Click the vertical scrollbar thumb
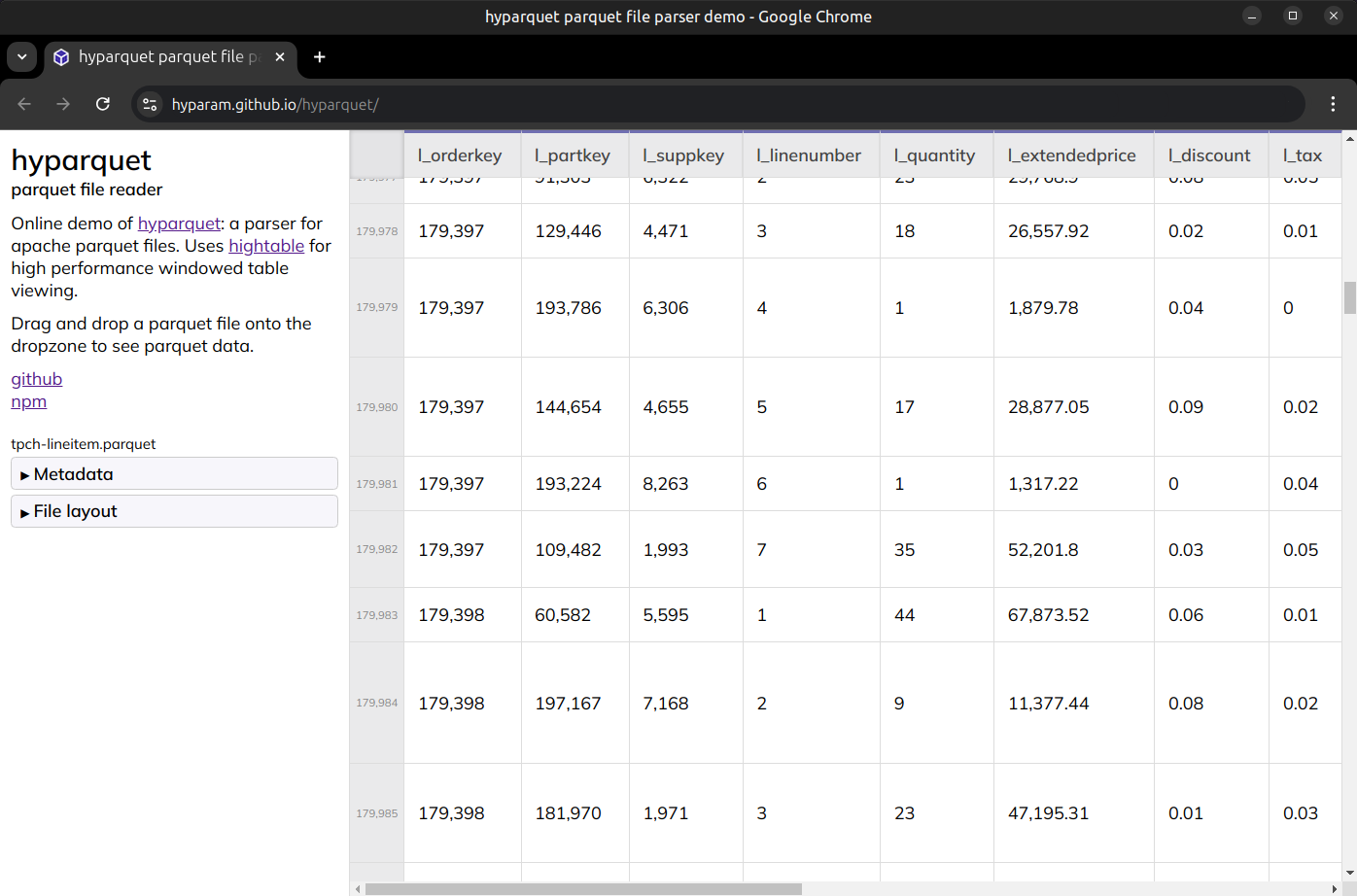The height and width of the screenshot is (896, 1357). tap(1349, 297)
